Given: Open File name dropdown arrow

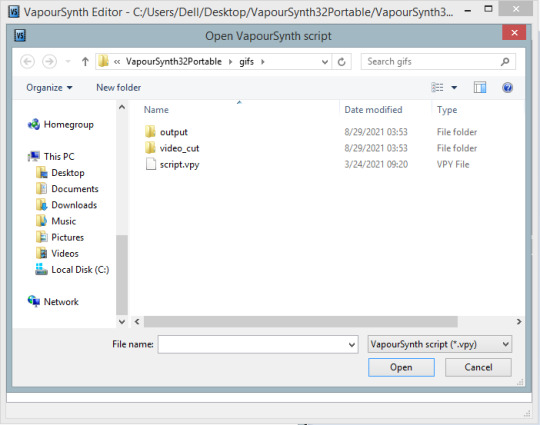Looking at the screenshot, I should point(352,344).
